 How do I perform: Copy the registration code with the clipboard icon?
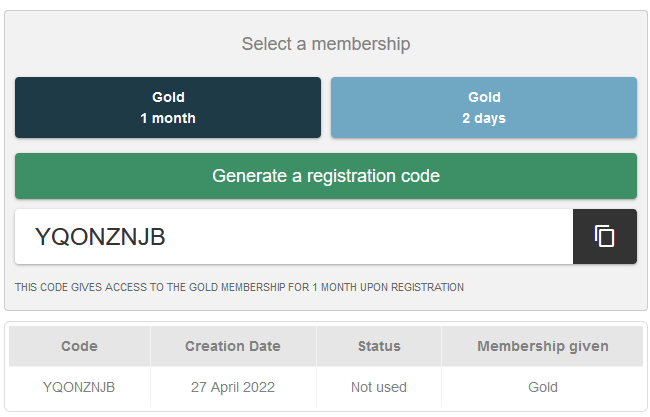(x=604, y=236)
